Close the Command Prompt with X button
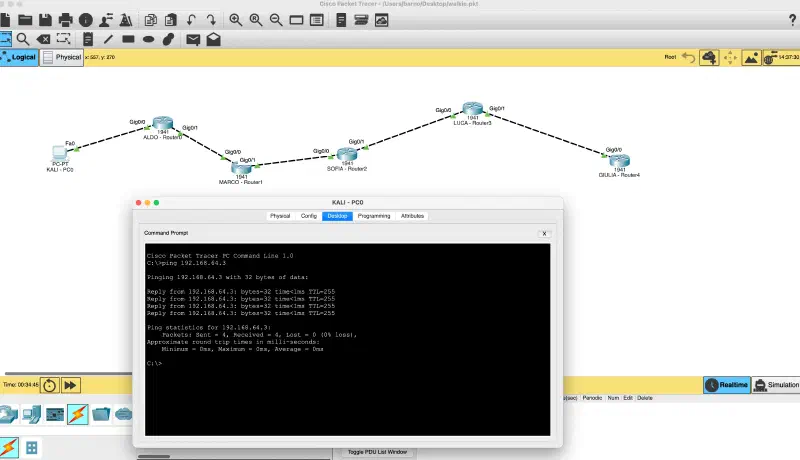800x460 pixels. pyautogui.click(x=544, y=234)
